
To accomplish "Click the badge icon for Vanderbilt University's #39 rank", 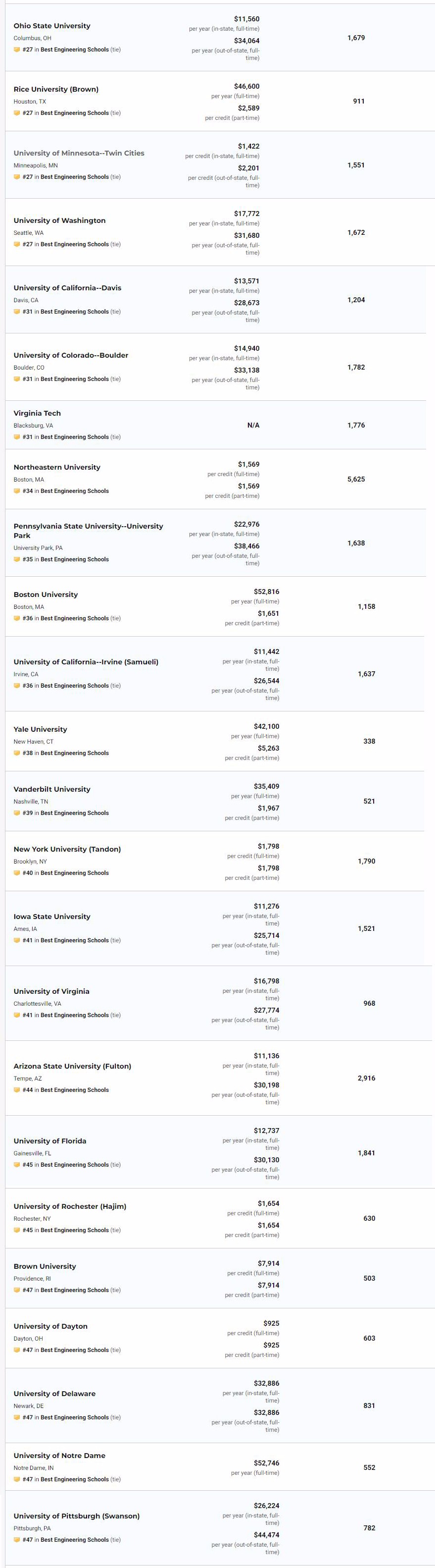I will [17, 813].
